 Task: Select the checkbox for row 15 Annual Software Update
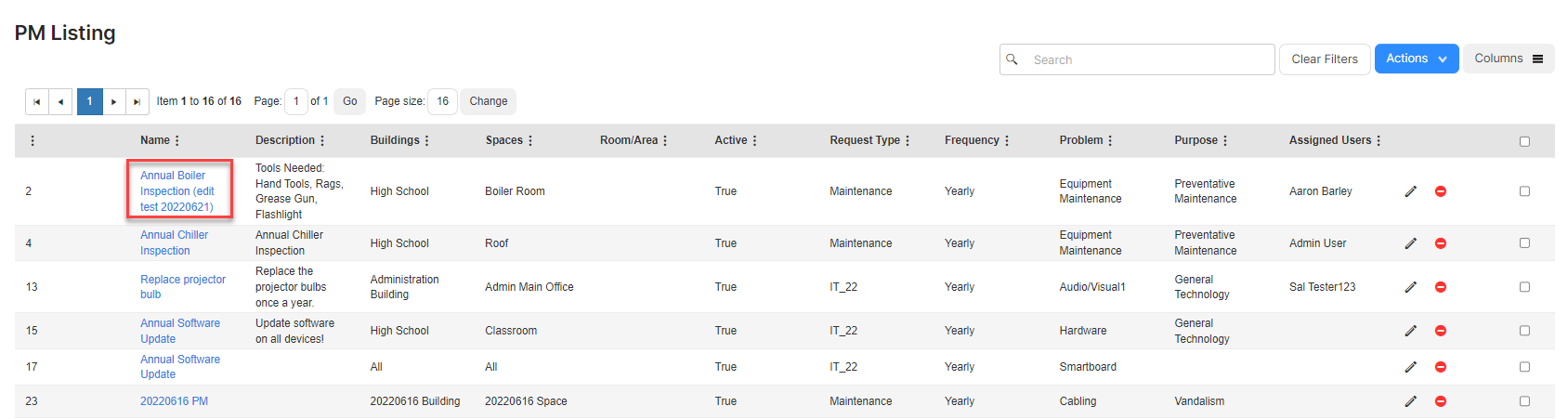click(x=1524, y=331)
